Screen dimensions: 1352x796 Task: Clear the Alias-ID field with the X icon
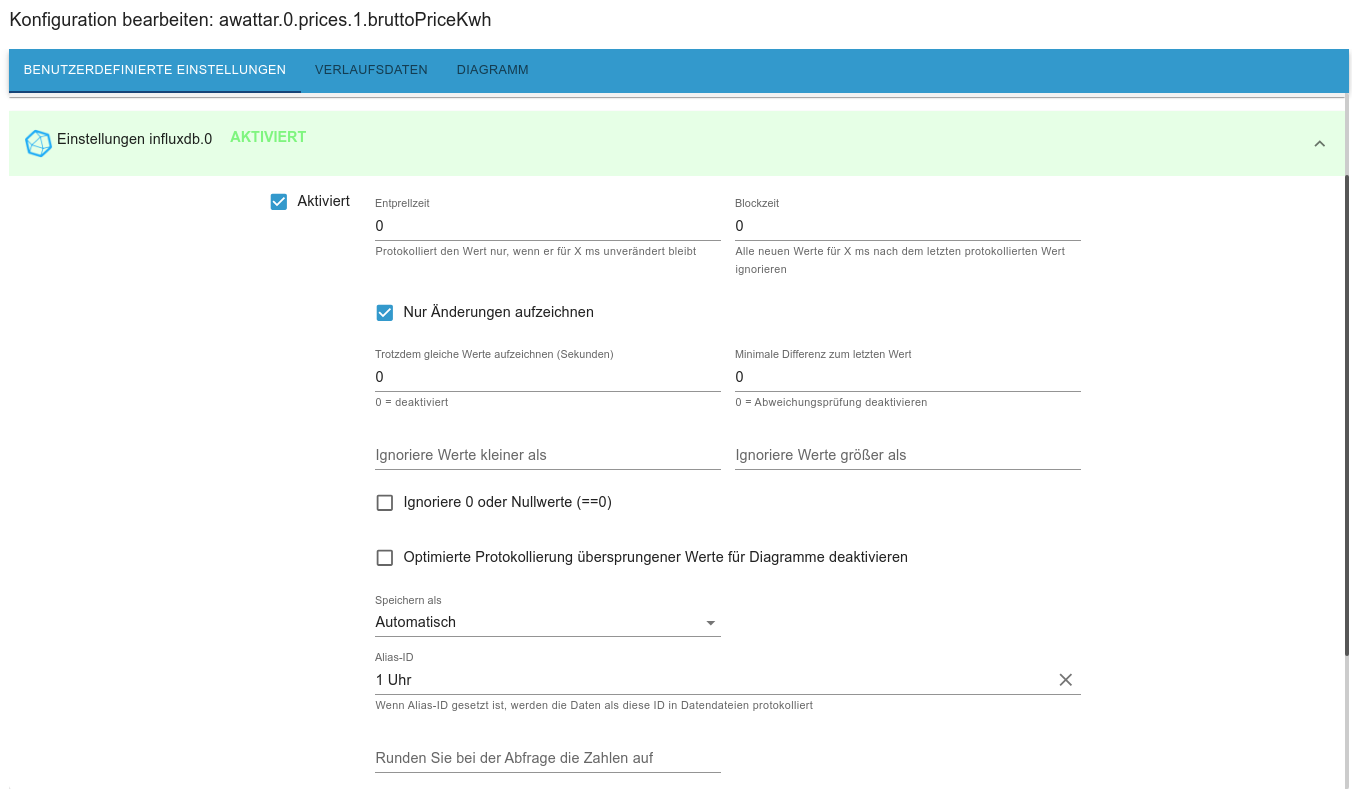[x=1066, y=680]
